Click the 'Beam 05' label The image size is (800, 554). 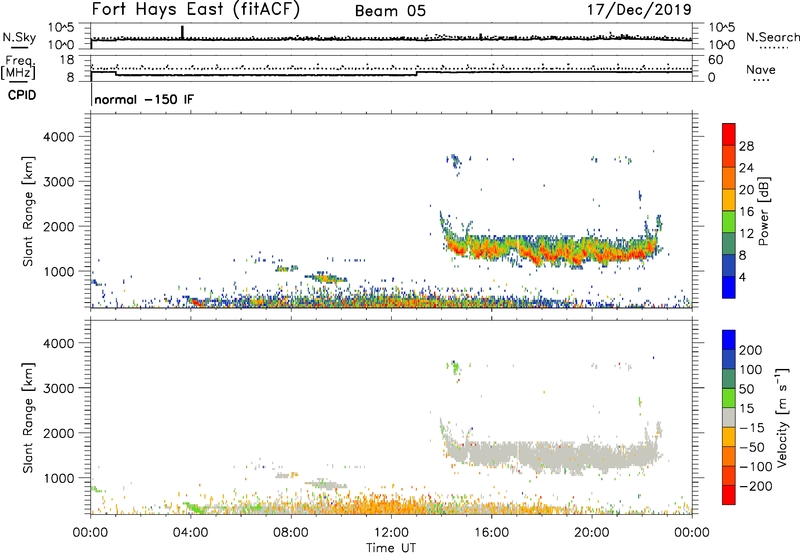(390, 11)
